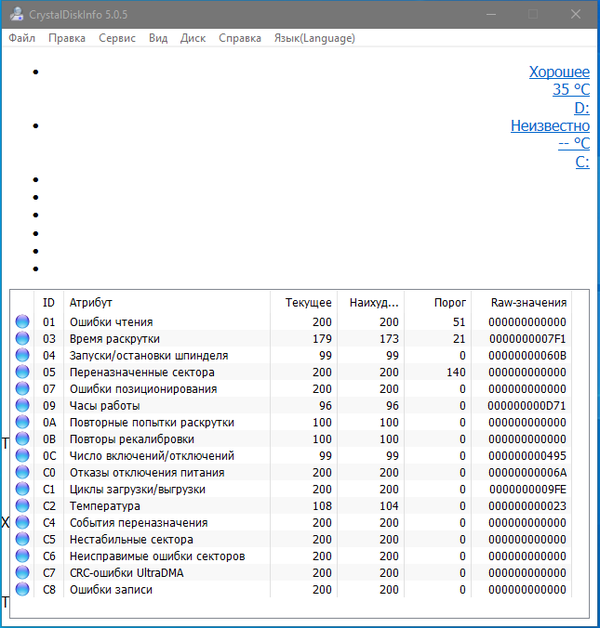Viewport: 600px width, 628px height.
Task: Open the Файл menu
Action: tap(22, 38)
